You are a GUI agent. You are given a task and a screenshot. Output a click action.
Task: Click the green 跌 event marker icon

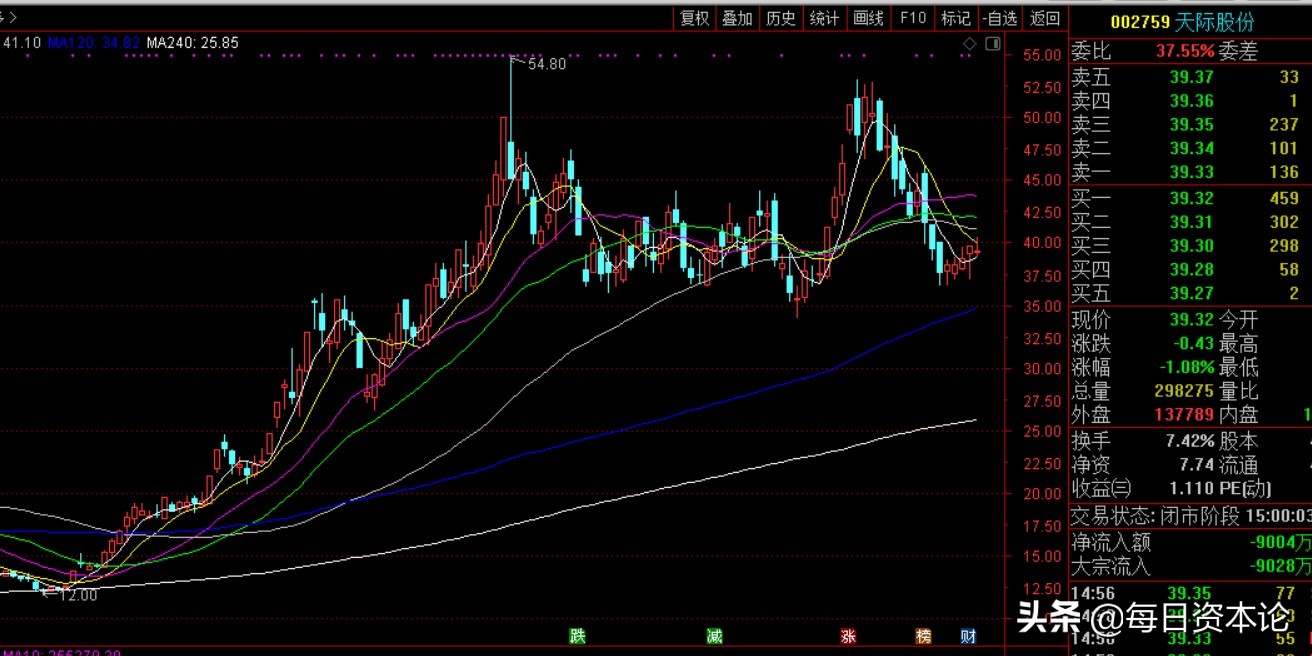pos(577,636)
